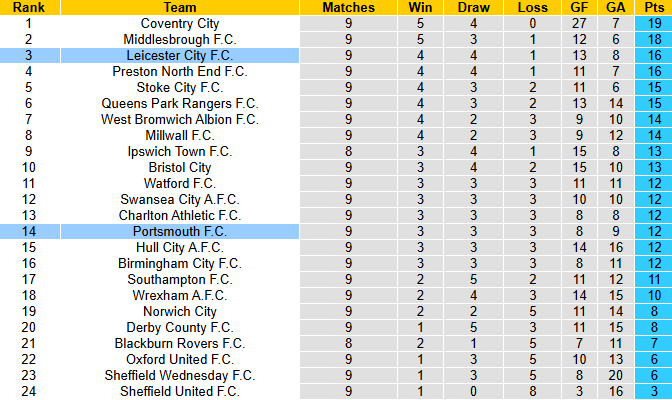Click the Team column header
Viewport: 672px width, 400px height.
(180, 7)
